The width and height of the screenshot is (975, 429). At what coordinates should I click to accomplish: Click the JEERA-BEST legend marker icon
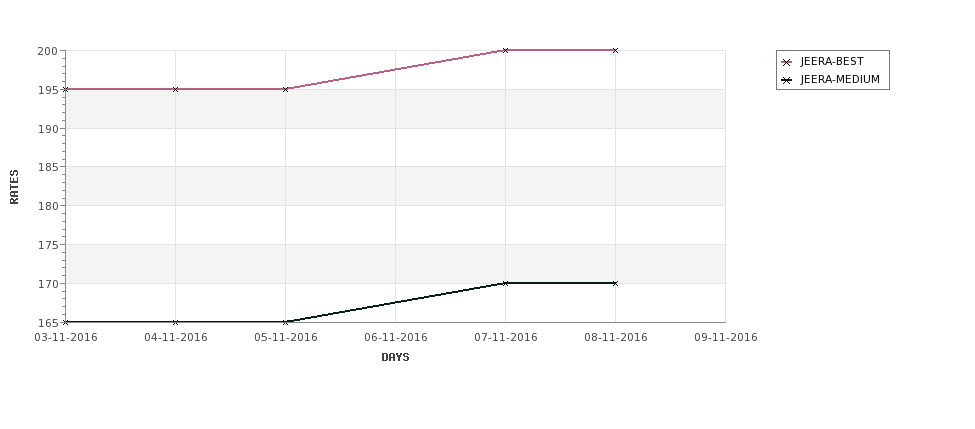coord(787,62)
